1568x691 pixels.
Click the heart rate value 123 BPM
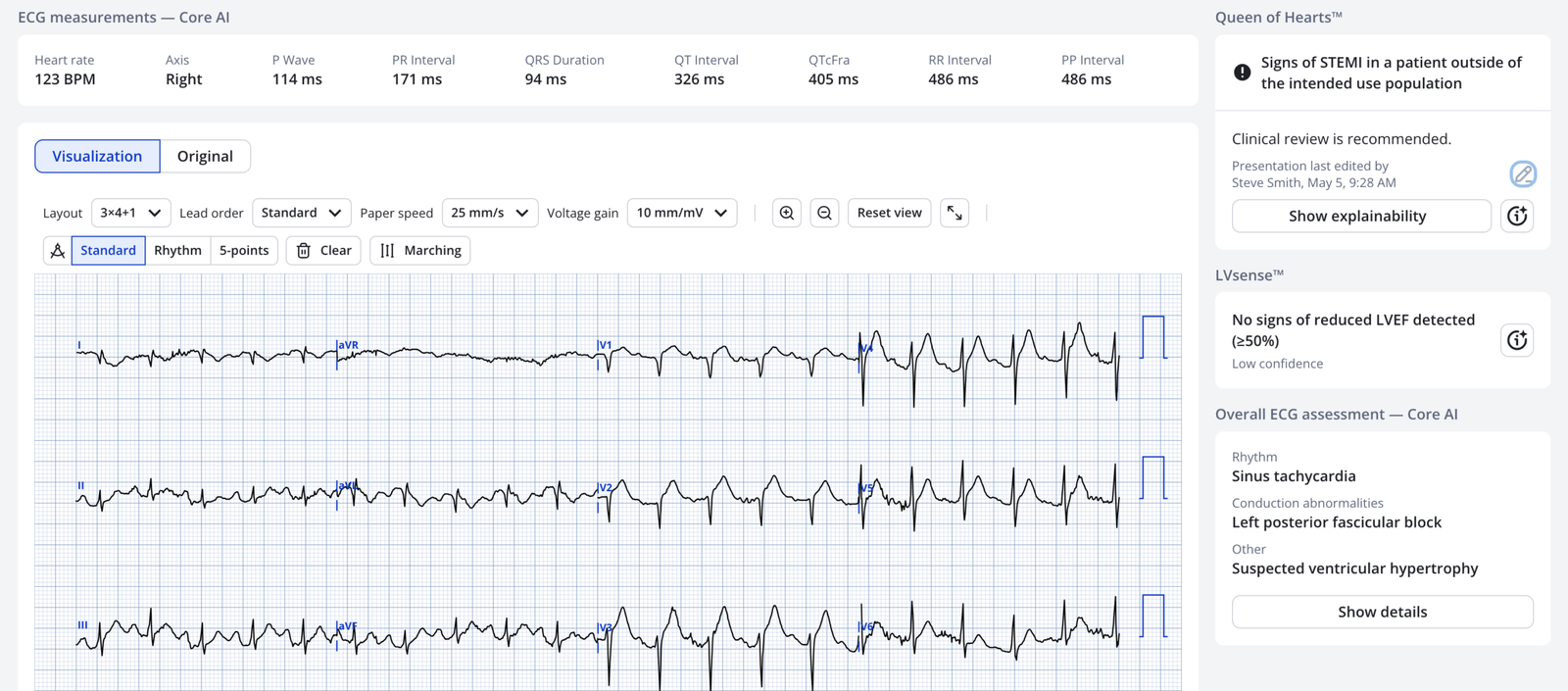[65, 79]
